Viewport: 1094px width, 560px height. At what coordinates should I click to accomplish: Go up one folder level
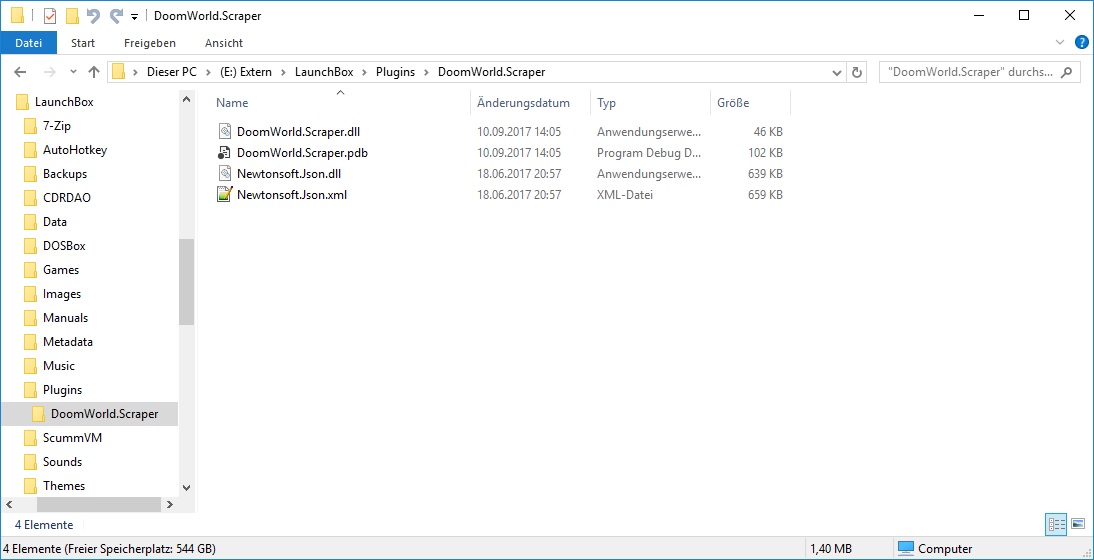94,72
